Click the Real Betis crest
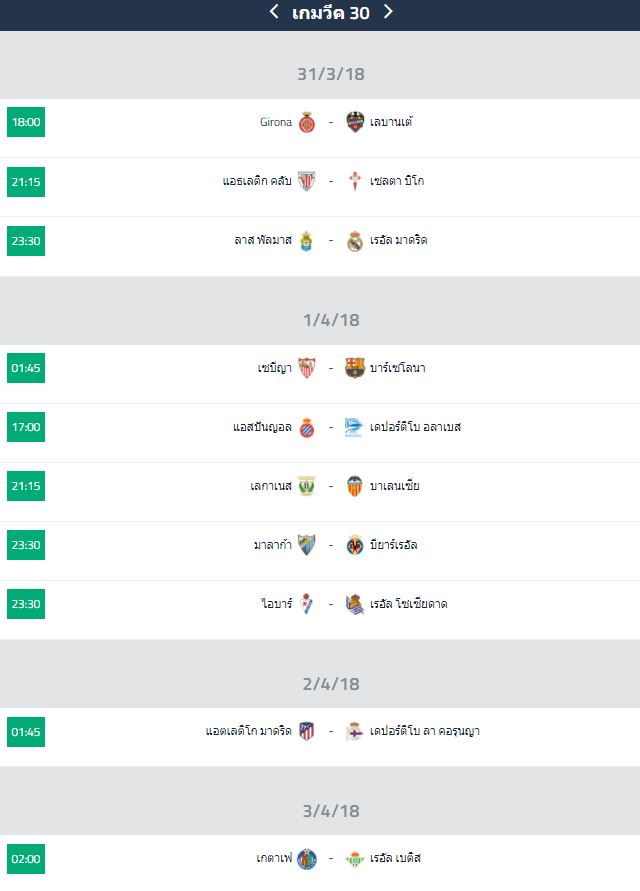The image size is (640, 891). point(355,858)
